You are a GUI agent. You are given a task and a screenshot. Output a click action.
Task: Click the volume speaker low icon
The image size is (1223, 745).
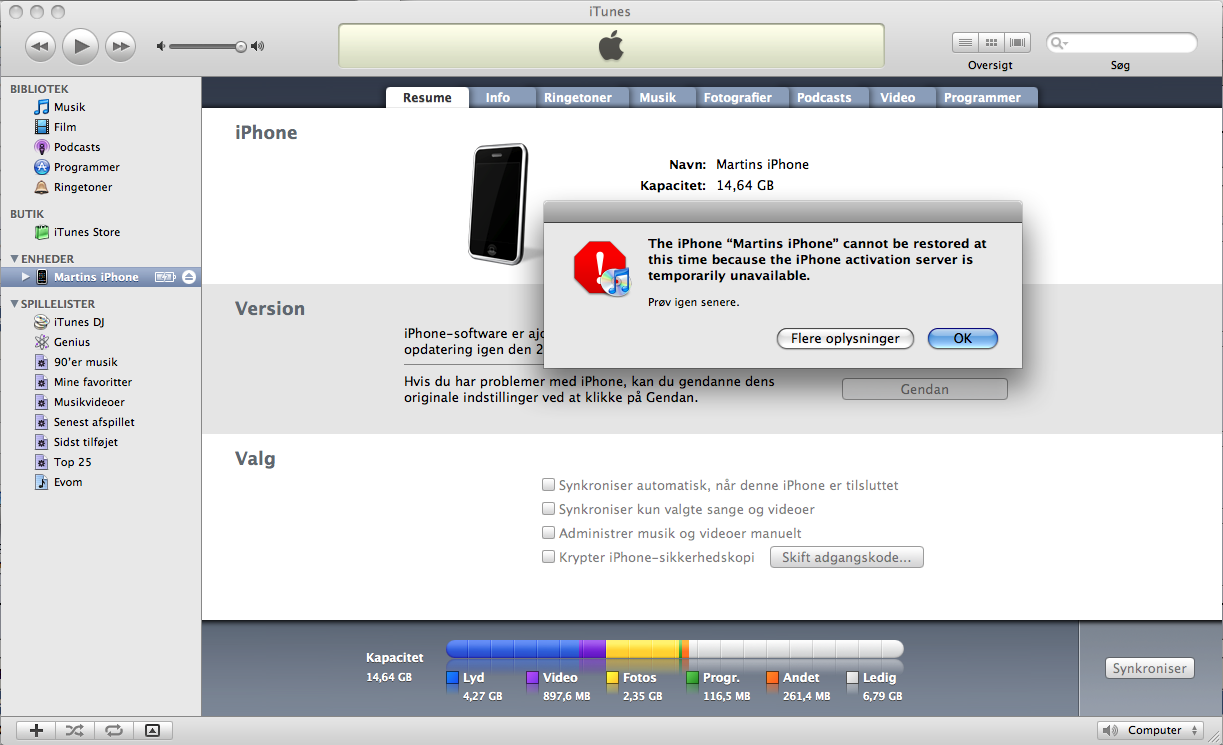161,46
